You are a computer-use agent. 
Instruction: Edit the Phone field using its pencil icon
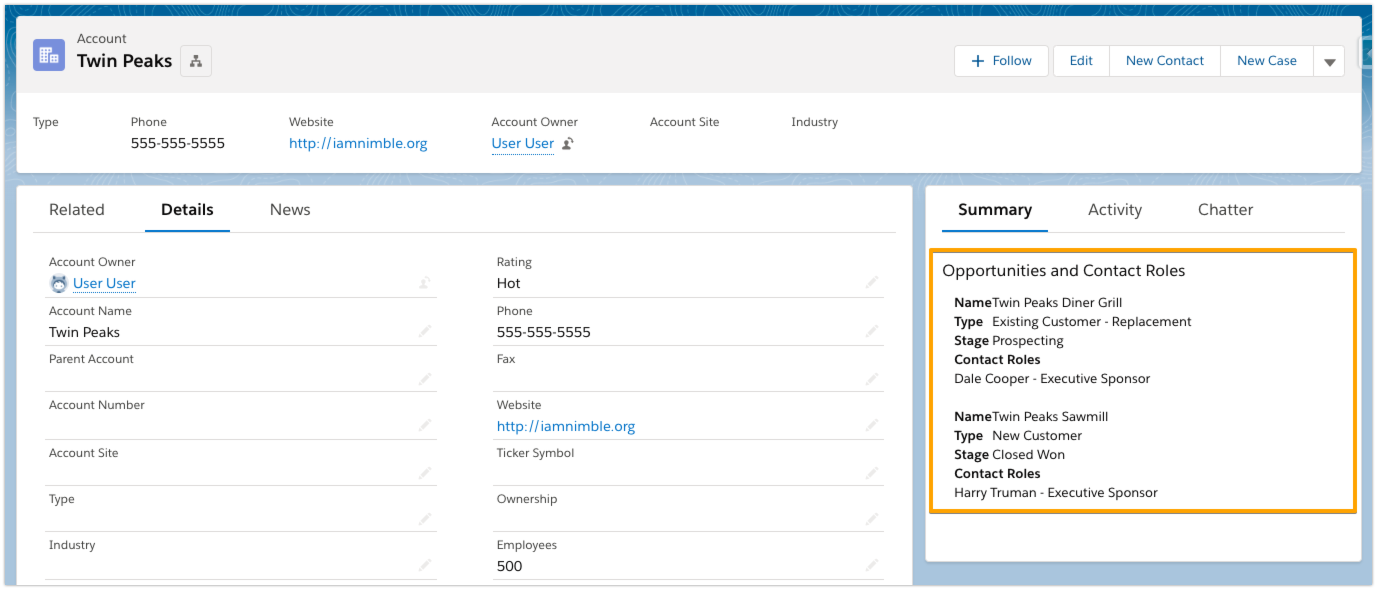coord(871,331)
